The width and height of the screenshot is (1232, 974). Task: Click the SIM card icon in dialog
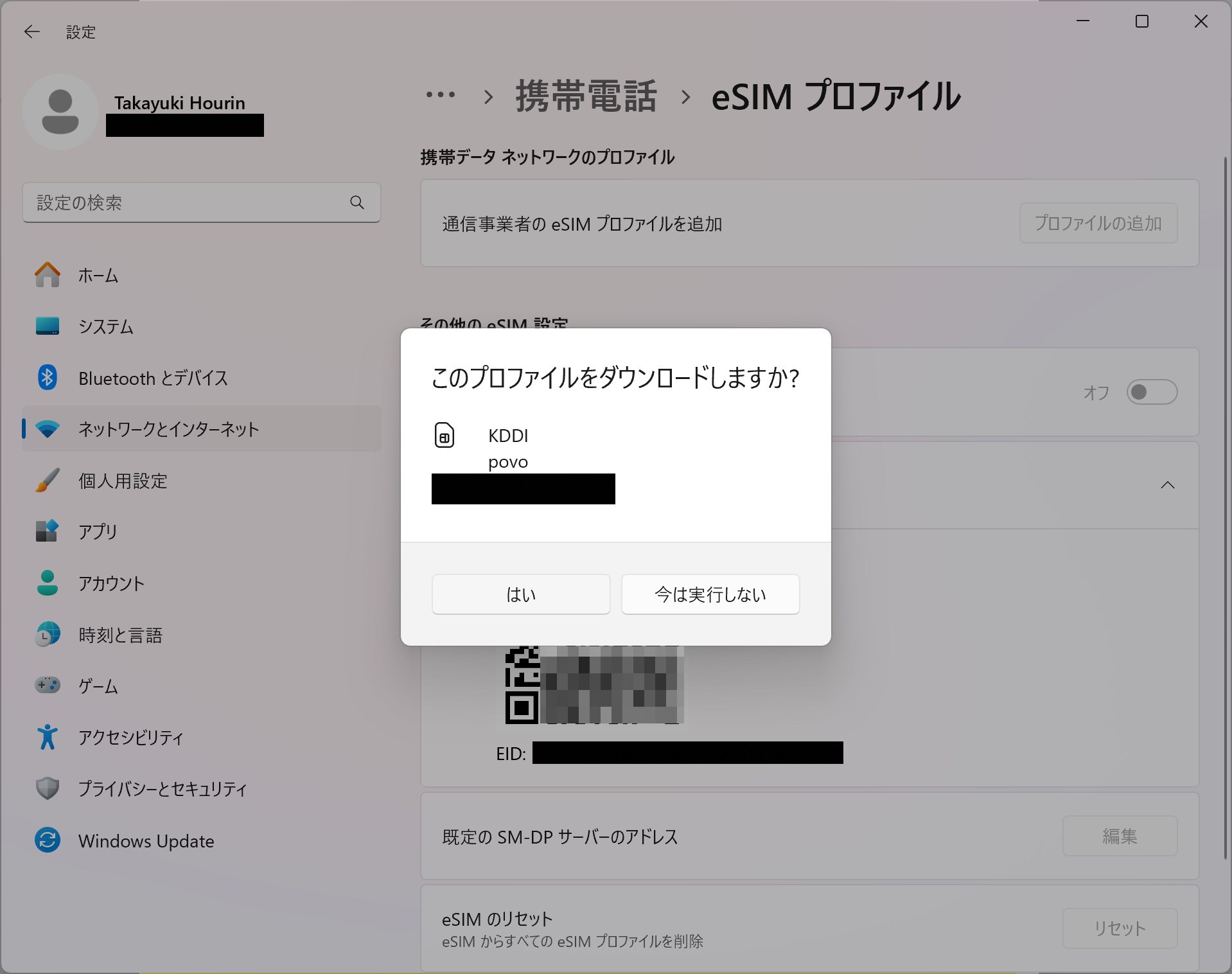(444, 435)
